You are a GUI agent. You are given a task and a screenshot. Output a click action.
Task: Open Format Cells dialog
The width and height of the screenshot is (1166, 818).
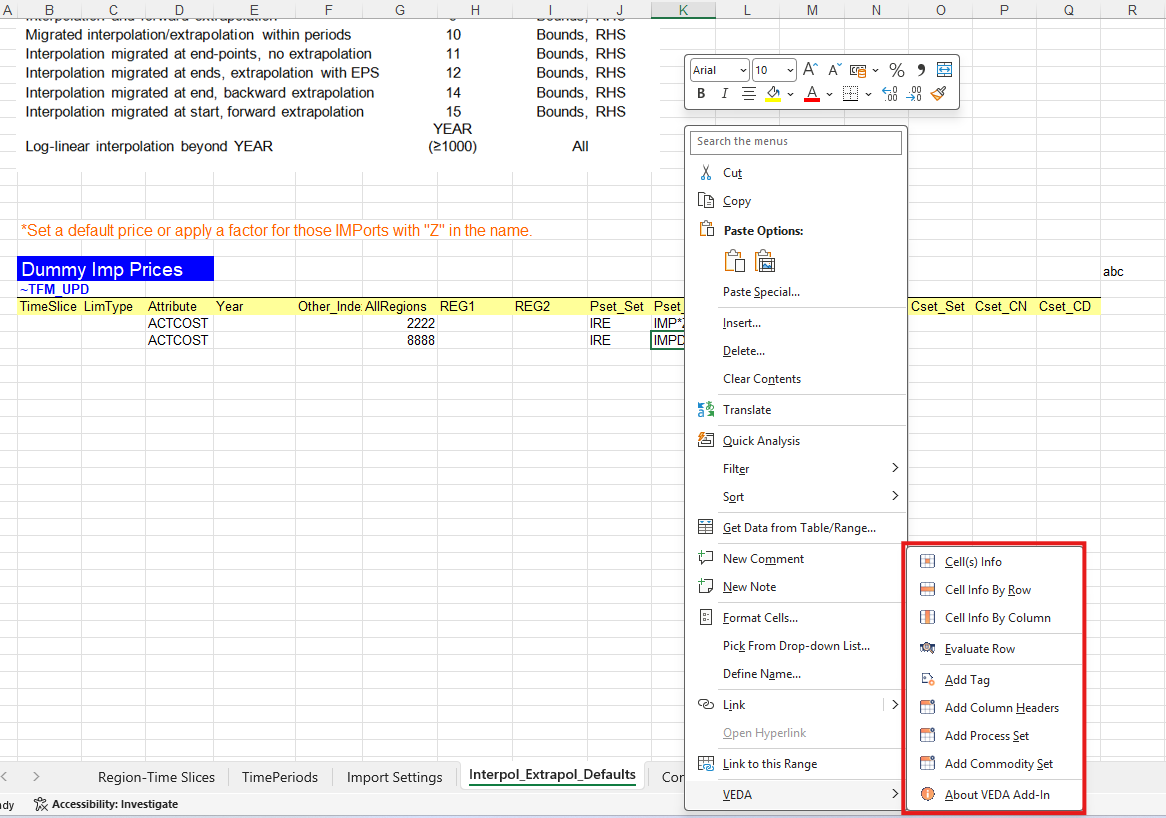coord(796,617)
